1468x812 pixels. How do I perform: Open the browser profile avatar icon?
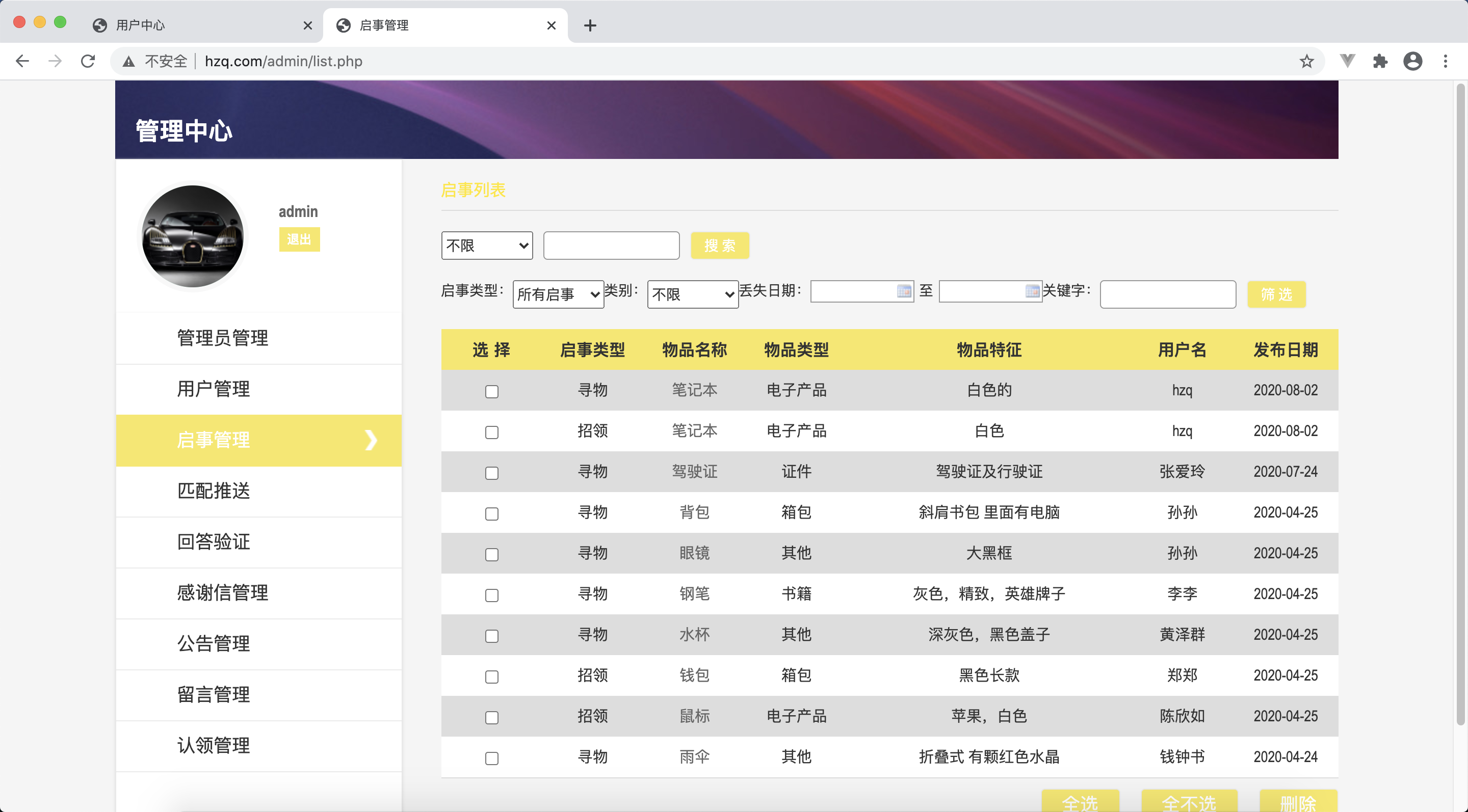[x=1413, y=61]
